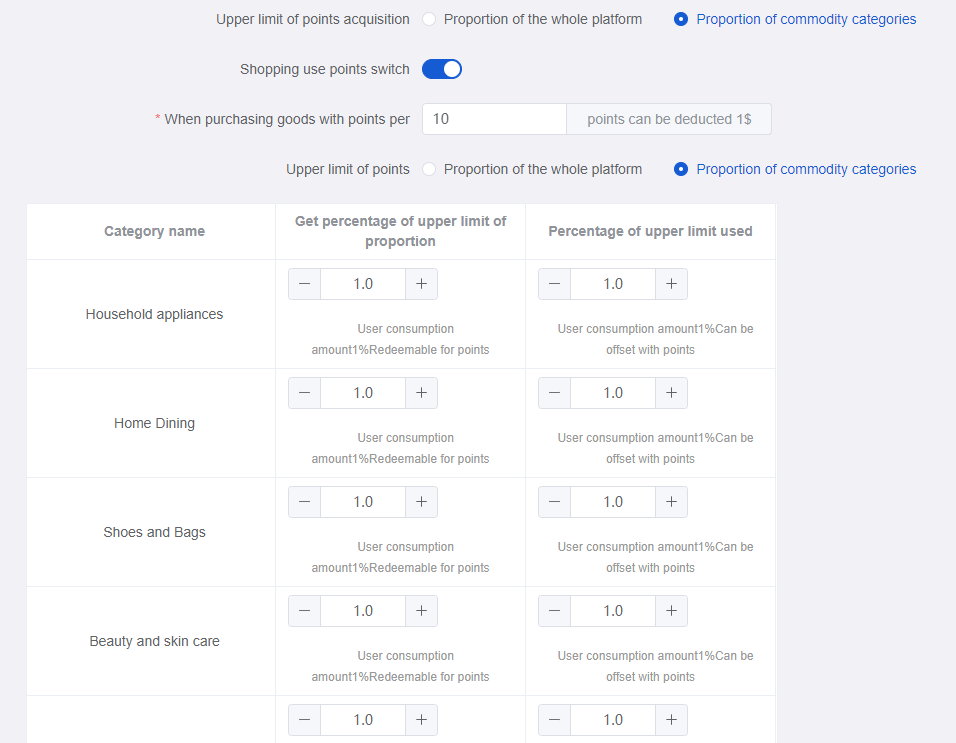Decrease Beauty and skin care get percentage
Image resolution: width=956 pixels, height=743 pixels.
coord(304,611)
